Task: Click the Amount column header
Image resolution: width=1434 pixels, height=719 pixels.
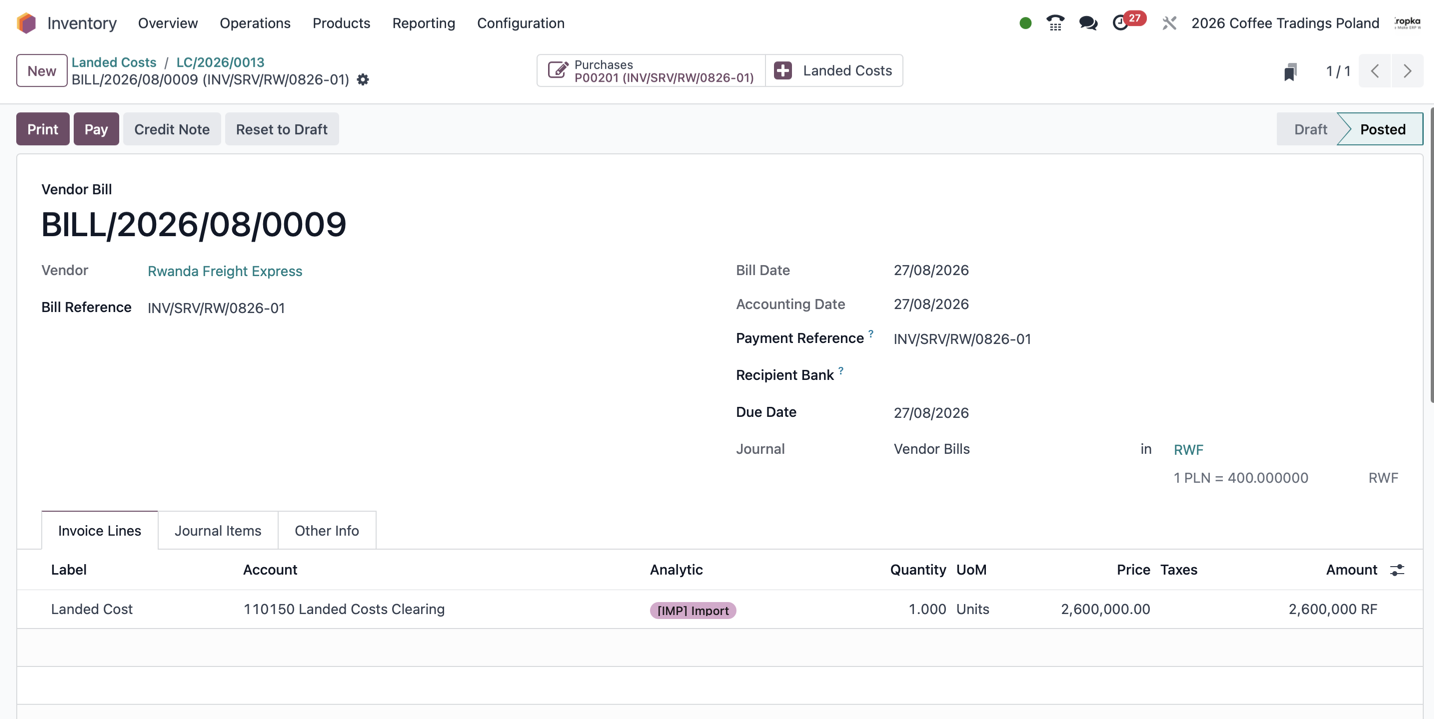Action: [1351, 570]
